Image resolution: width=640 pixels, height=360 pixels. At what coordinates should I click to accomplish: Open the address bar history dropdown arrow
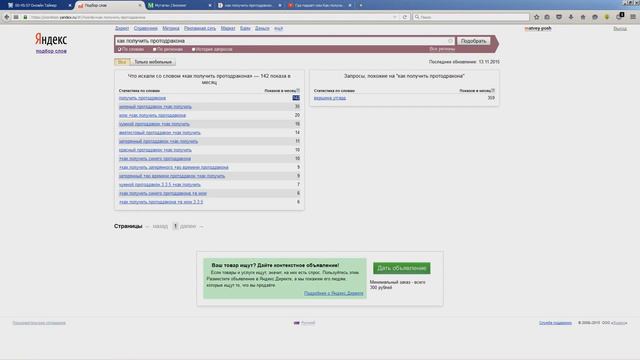pyautogui.click(x=395, y=17)
